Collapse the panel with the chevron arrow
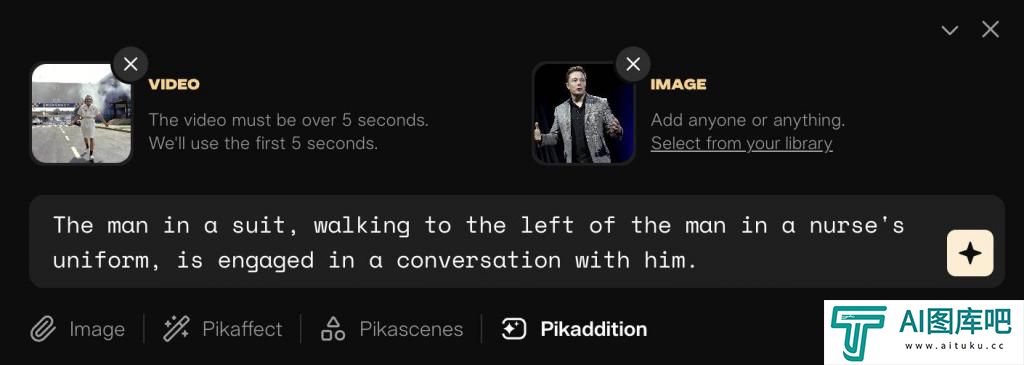The height and width of the screenshot is (365, 1024). click(950, 30)
